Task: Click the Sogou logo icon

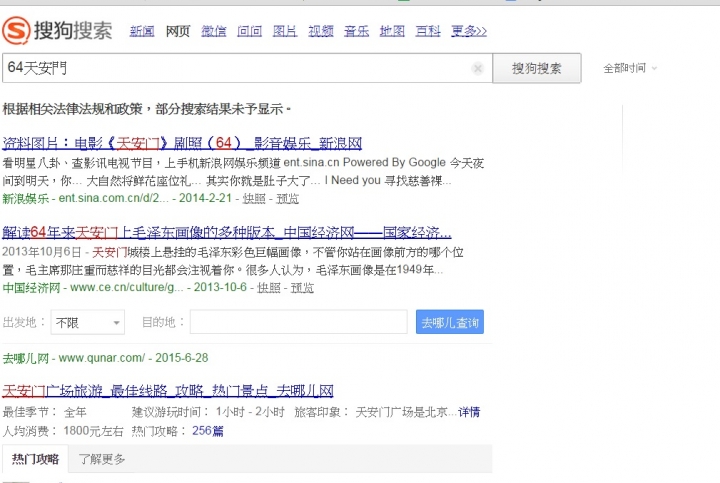Action: [x=17, y=30]
